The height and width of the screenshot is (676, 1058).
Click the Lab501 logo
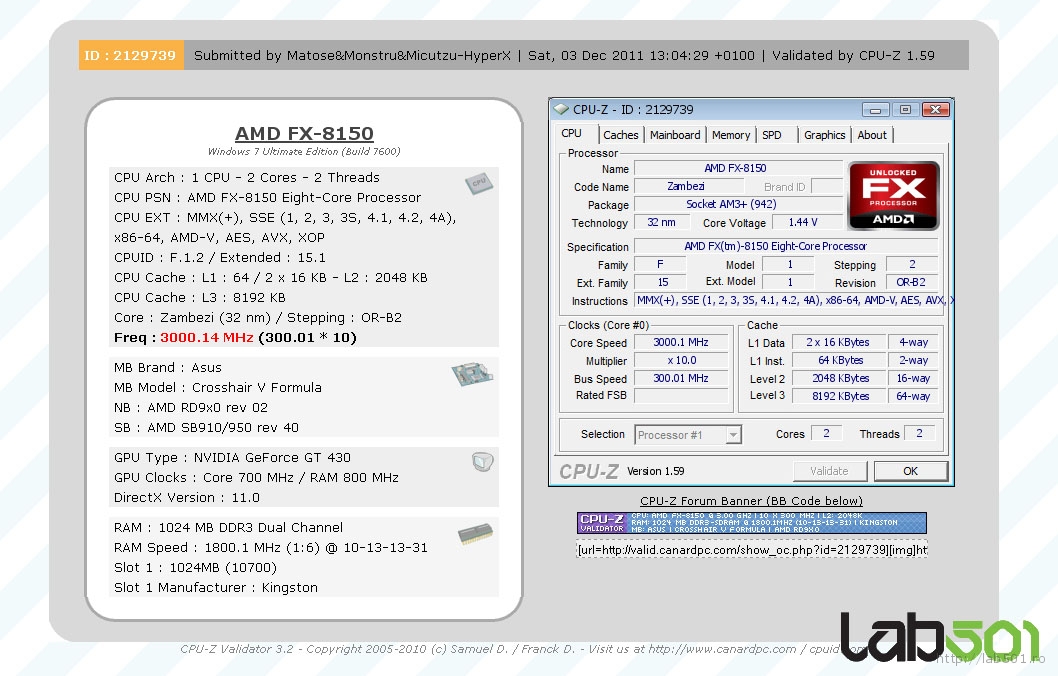pyautogui.click(x=938, y=636)
